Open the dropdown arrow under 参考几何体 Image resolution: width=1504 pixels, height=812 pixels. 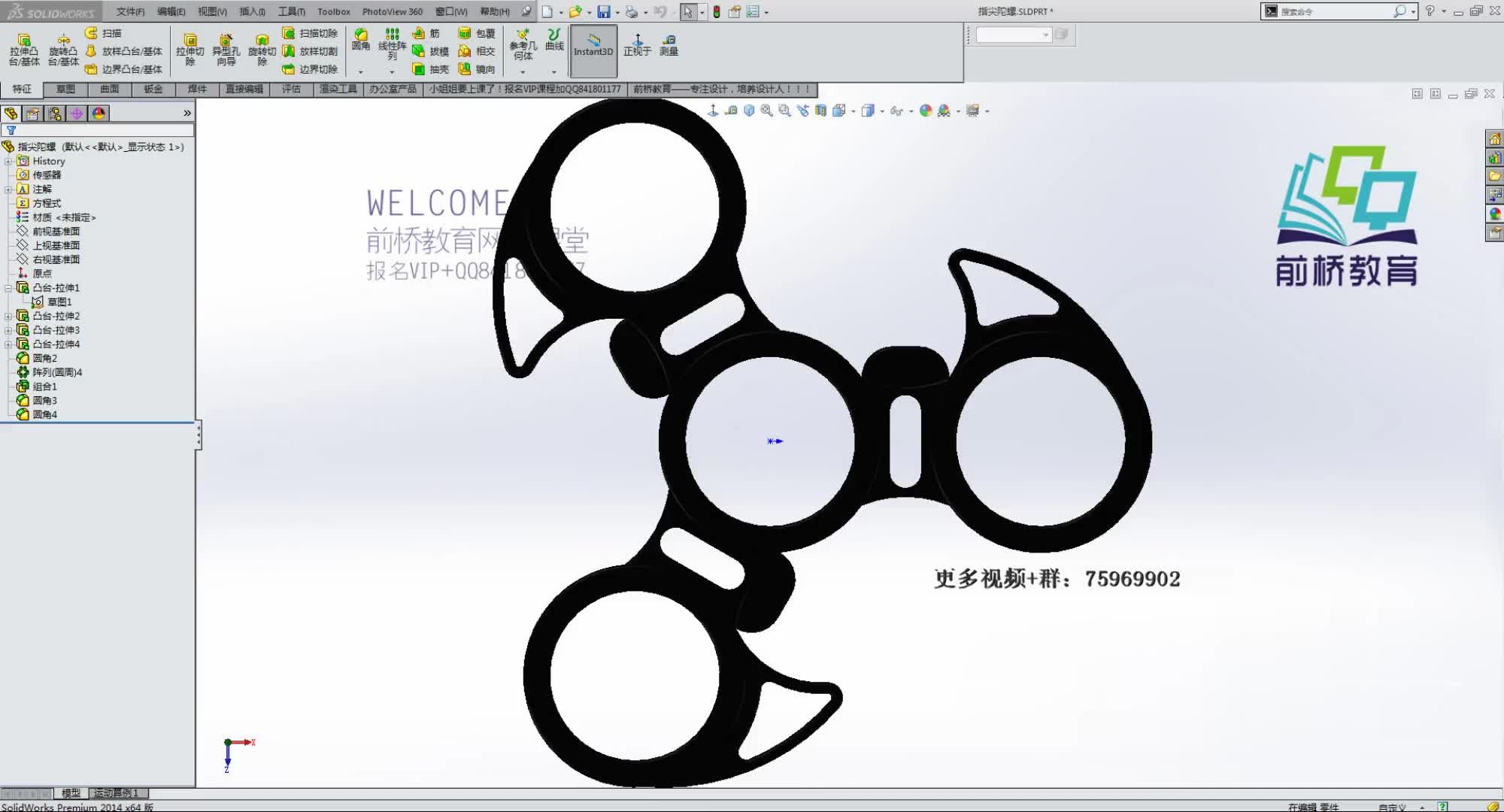[x=523, y=72]
